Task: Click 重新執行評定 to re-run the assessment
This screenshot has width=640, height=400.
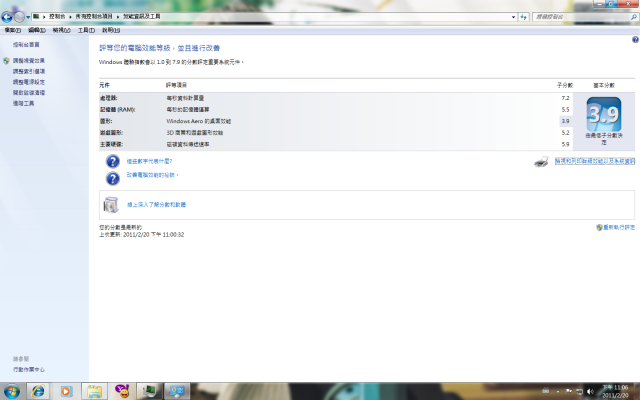Action: (619, 227)
